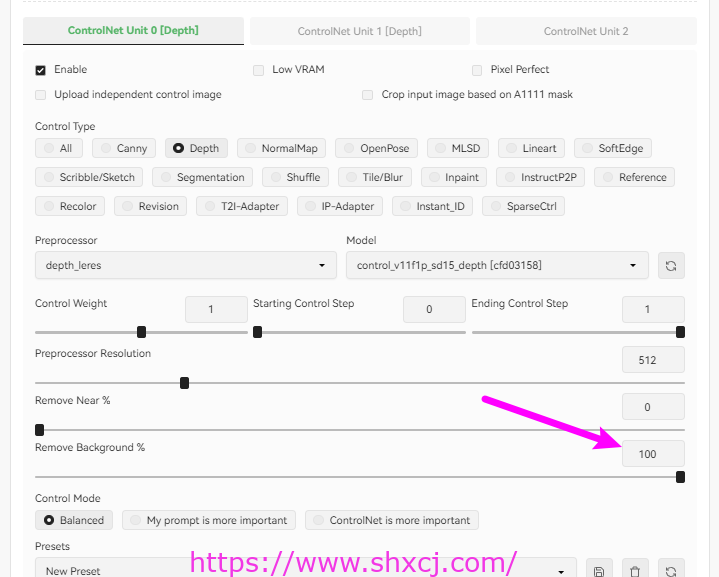Click the Starting Control Step slider handle
719x577 pixels.
[258, 332]
